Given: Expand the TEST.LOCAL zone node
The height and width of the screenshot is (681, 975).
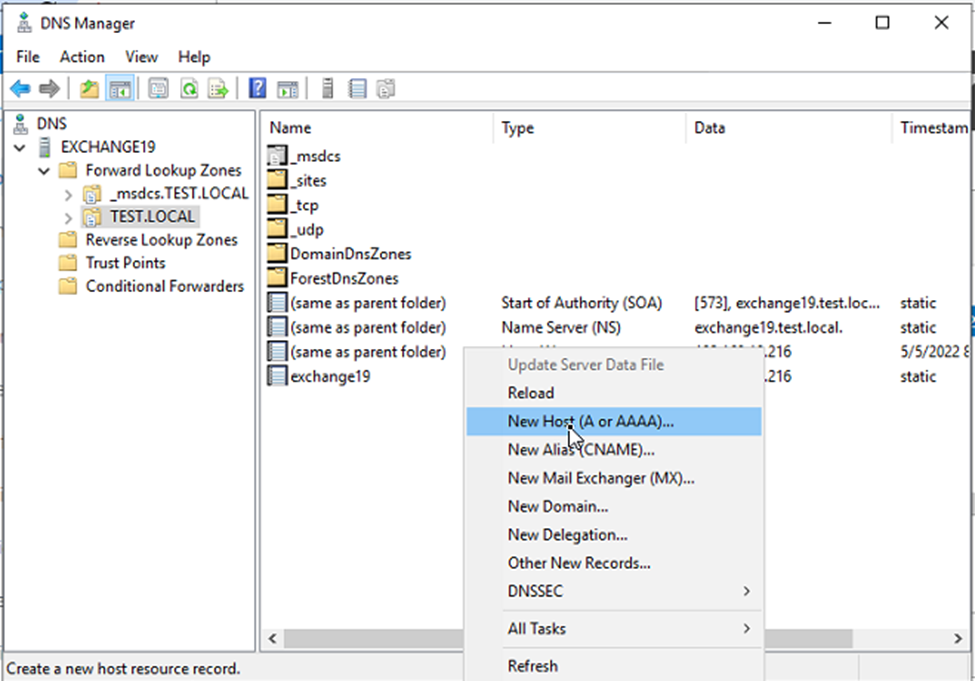Looking at the screenshot, I should coord(68,218).
